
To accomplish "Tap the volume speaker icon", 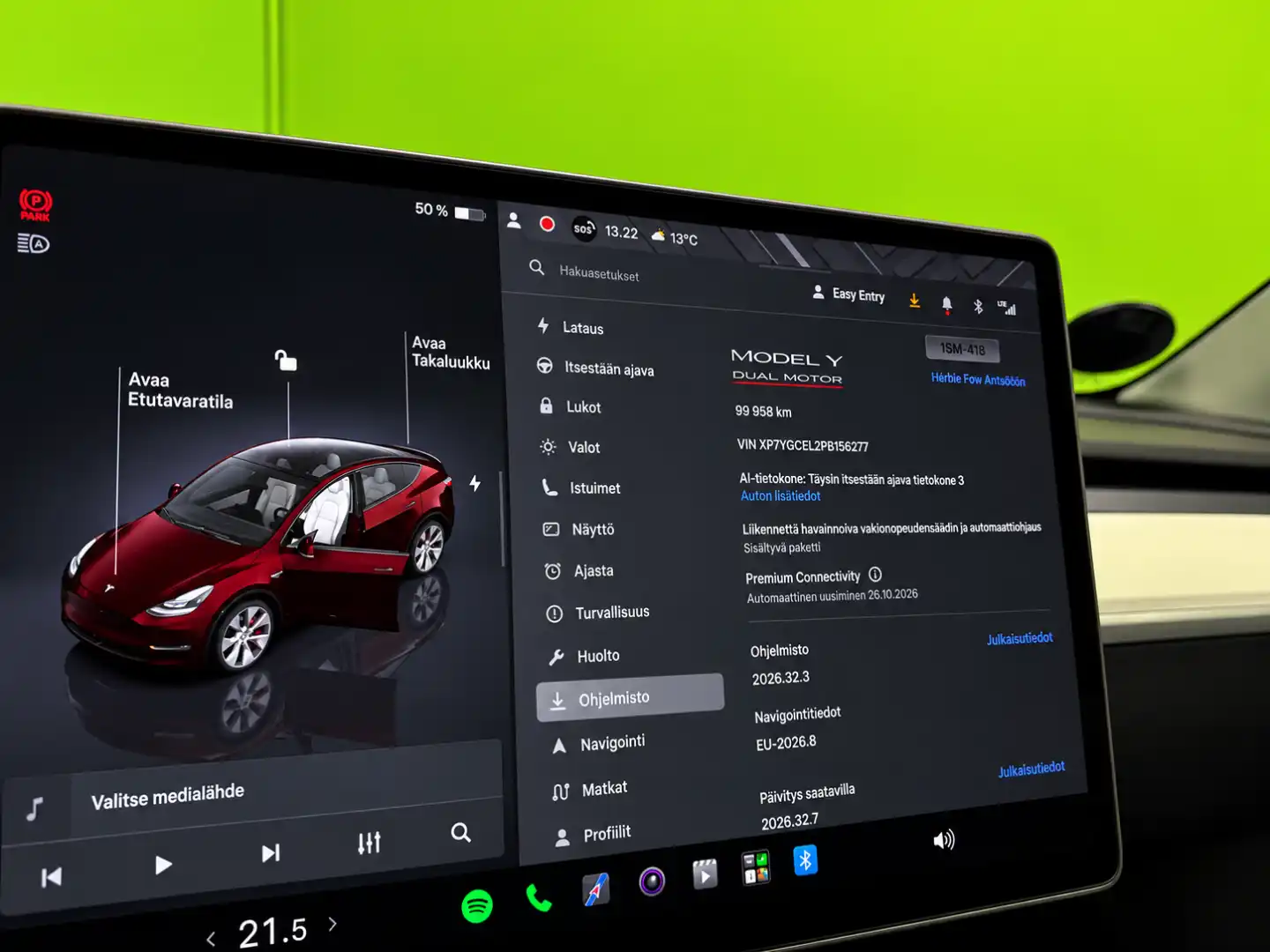I will pos(944,839).
